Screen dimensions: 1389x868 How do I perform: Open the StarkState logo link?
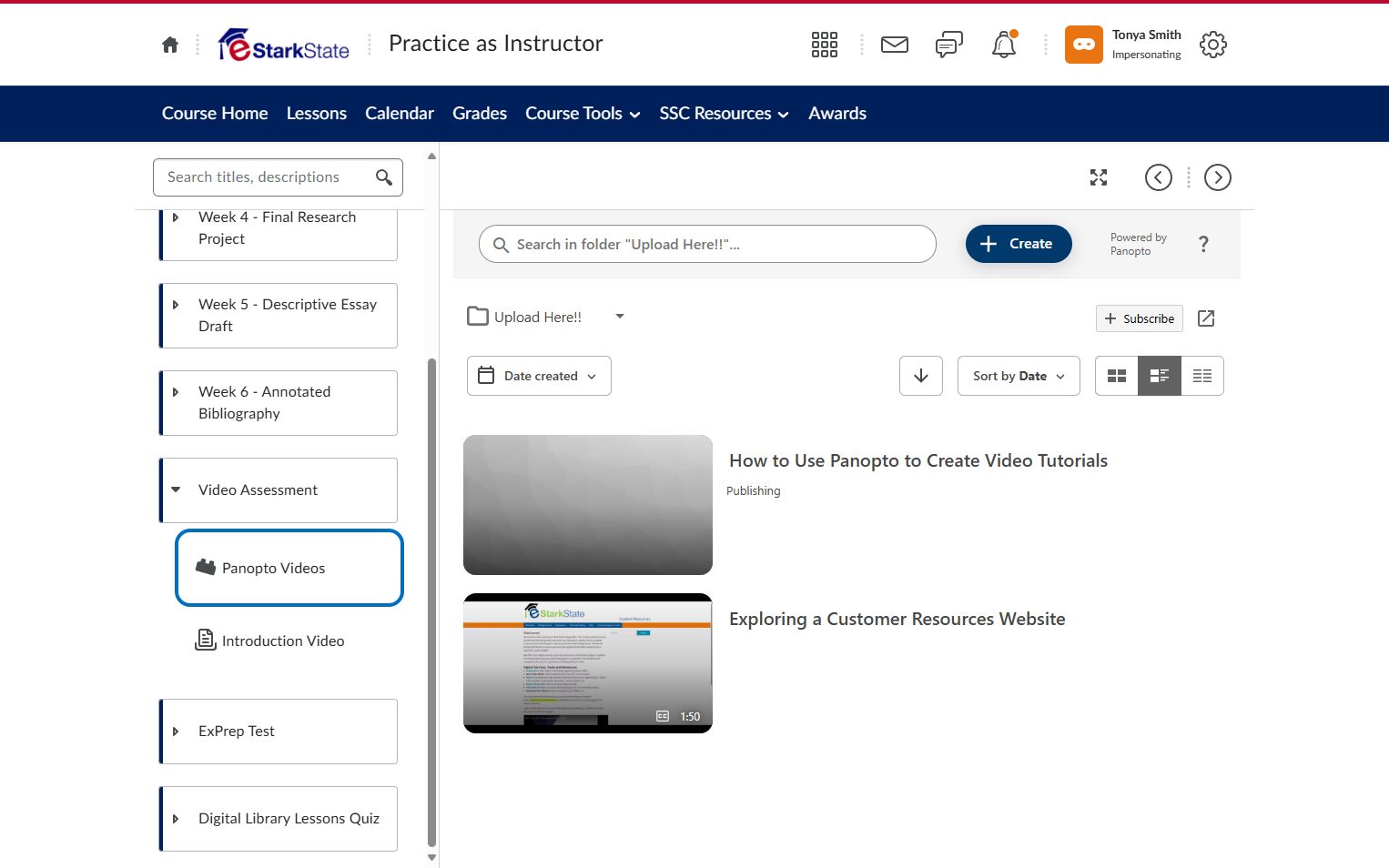pos(283,45)
